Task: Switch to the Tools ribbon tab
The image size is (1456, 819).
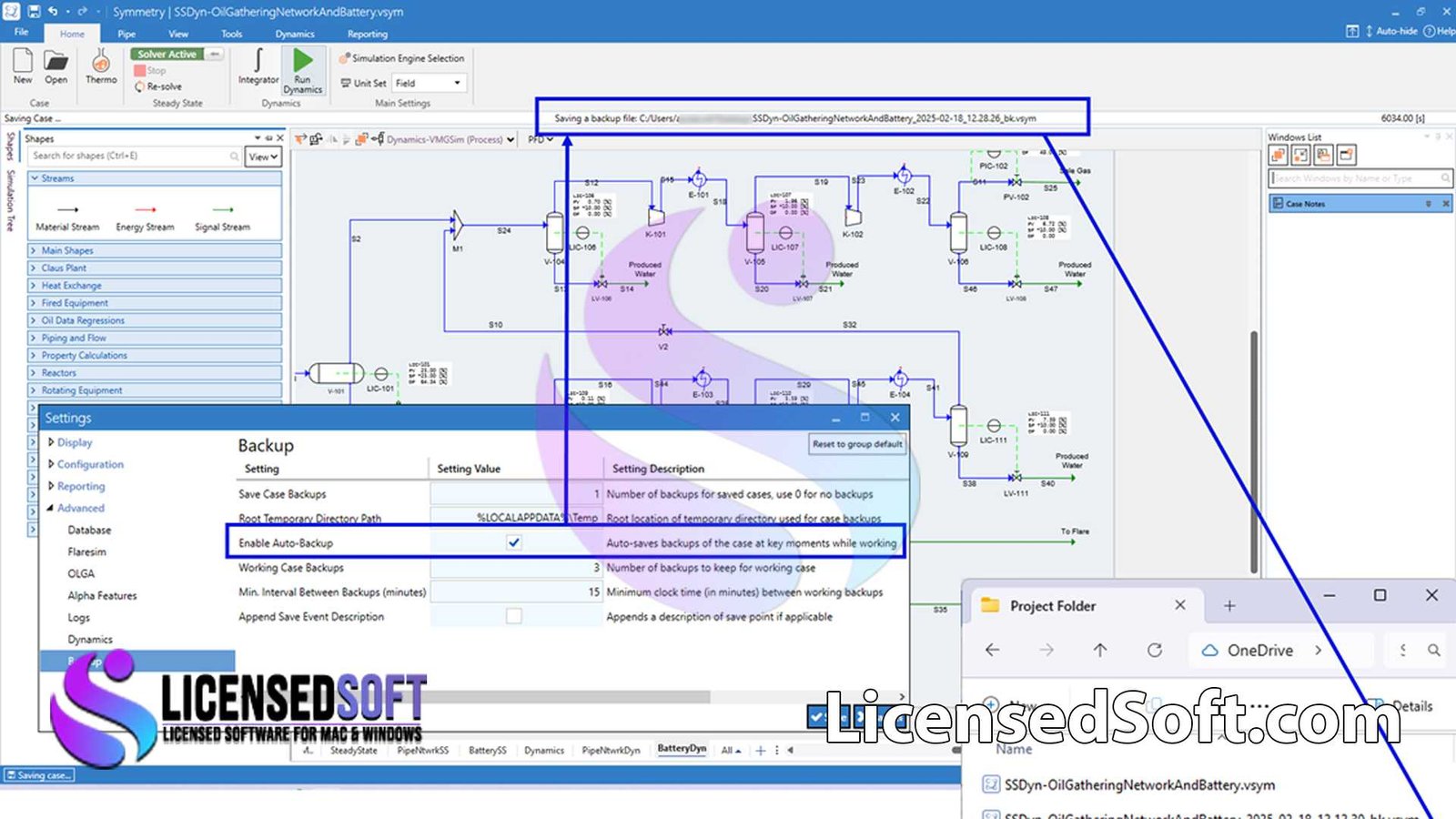Action: coord(232,34)
